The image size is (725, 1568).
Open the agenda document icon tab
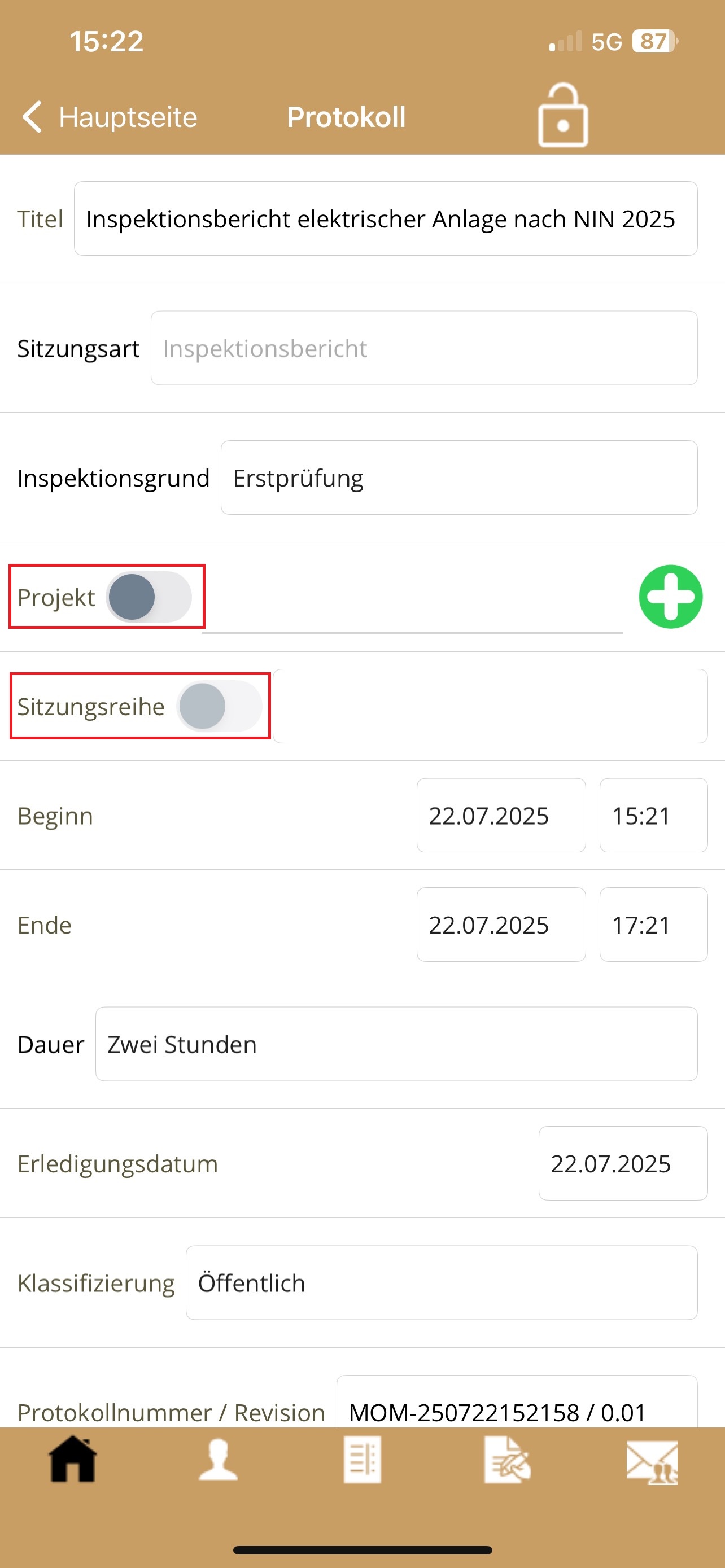click(x=362, y=1459)
